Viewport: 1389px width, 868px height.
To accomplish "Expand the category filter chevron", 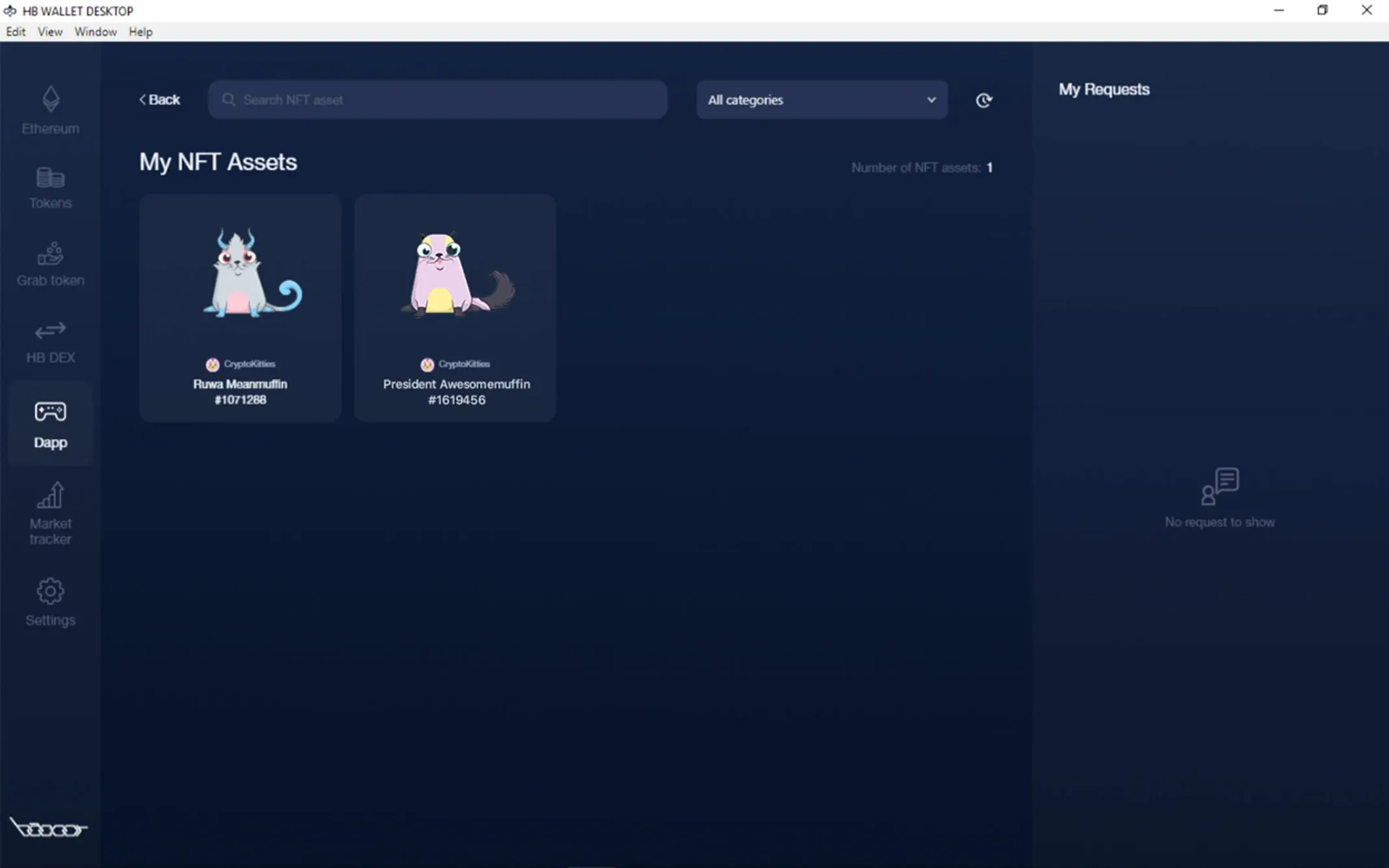I will point(932,100).
